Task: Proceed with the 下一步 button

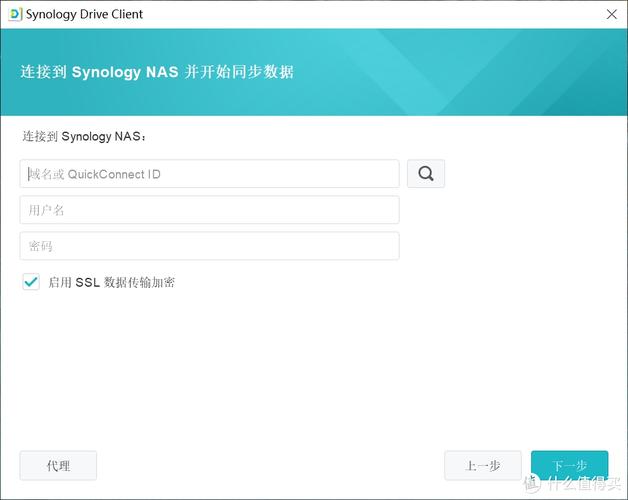Action: (569, 464)
